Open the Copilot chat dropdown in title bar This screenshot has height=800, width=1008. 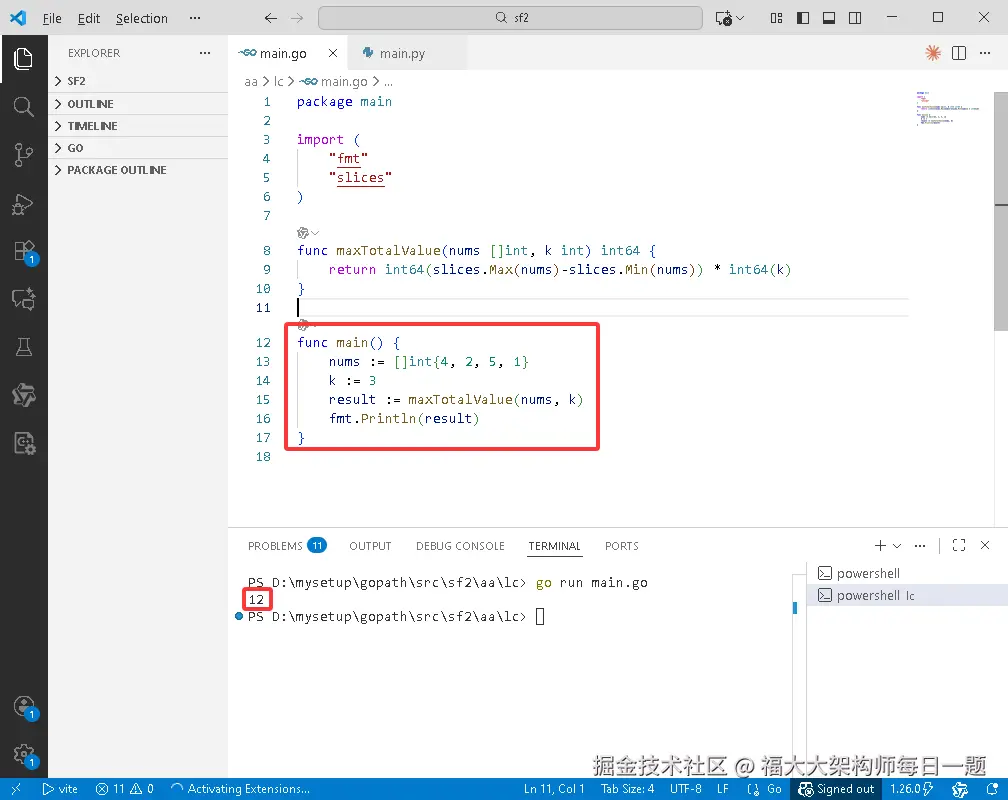tap(740, 18)
